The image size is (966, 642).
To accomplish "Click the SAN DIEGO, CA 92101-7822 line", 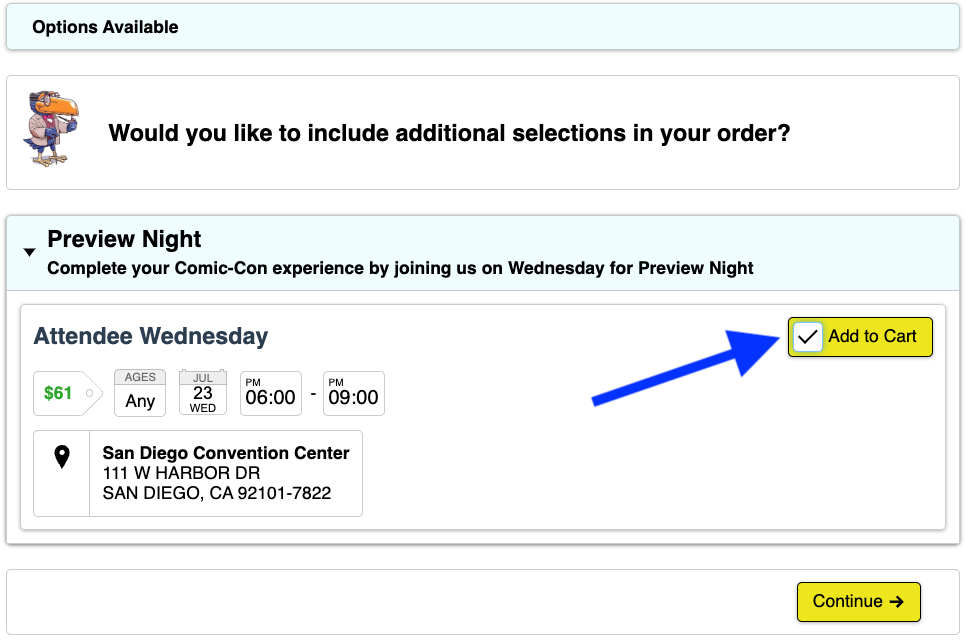I will (216, 493).
